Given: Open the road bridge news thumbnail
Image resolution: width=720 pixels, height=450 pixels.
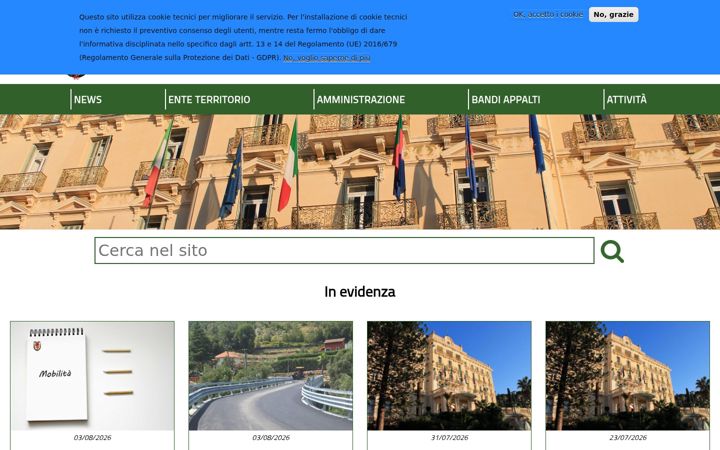Looking at the screenshot, I should click(x=270, y=376).
